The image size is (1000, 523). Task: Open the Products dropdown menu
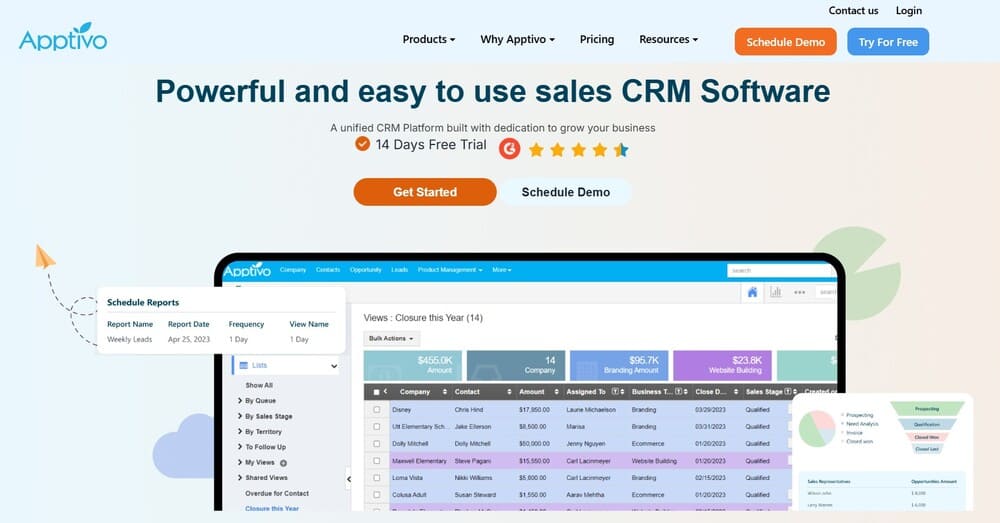[429, 40]
